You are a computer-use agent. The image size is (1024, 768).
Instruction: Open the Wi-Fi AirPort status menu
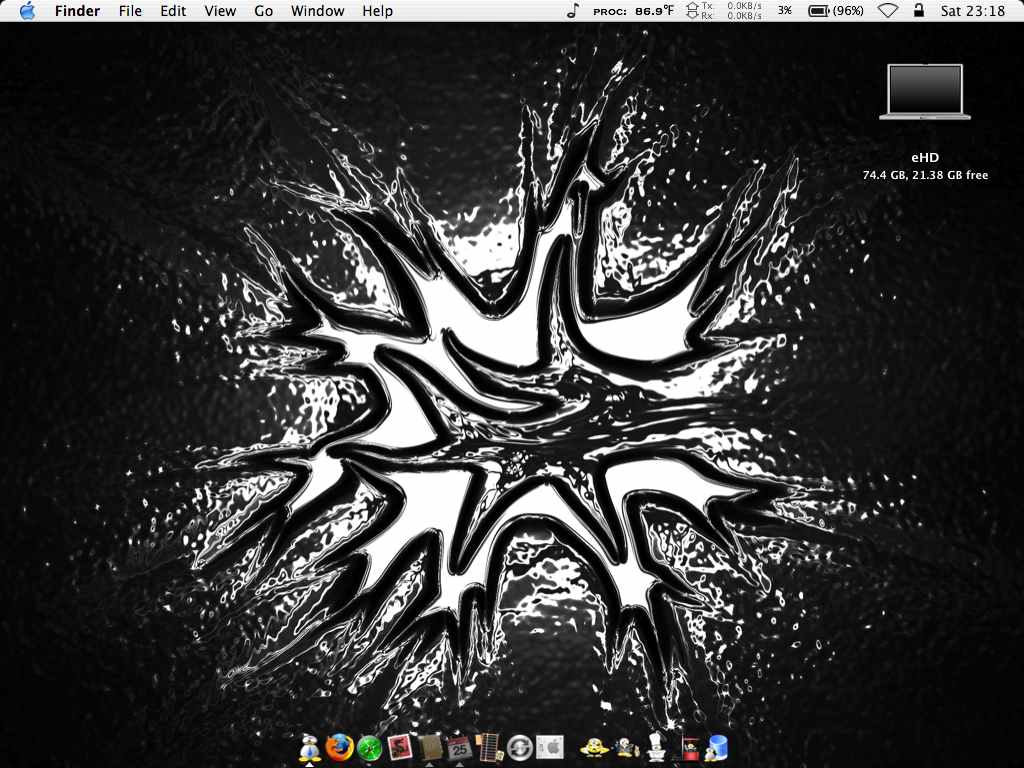887,11
